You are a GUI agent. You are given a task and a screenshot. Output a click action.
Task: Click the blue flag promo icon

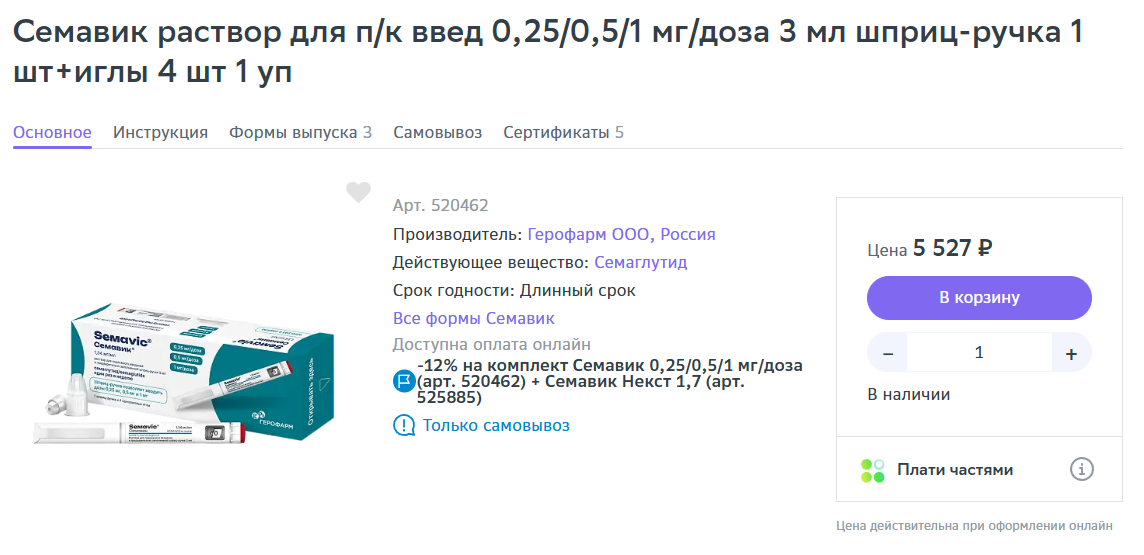[403, 381]
